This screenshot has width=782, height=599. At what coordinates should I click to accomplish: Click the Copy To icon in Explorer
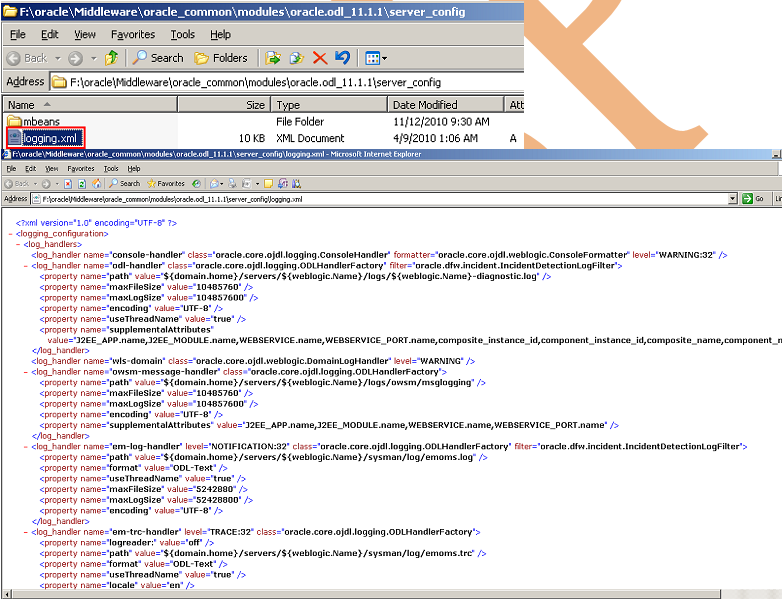pos(296,58)
